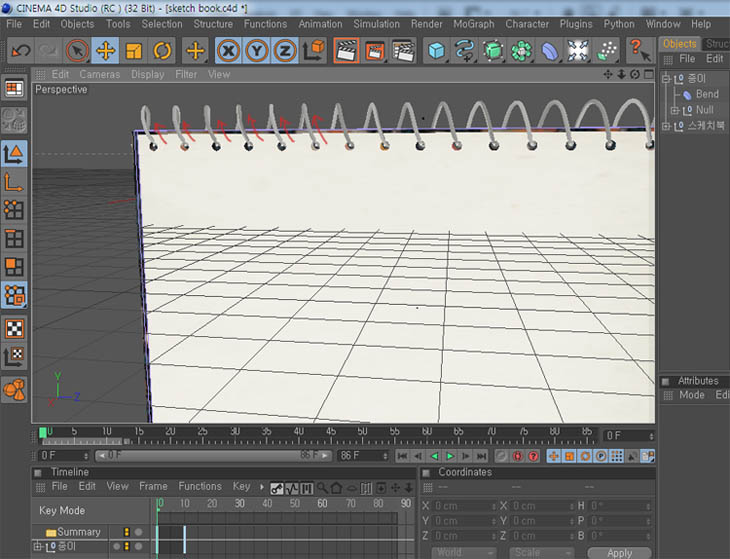Open the World coordinate mode dropdown

click(x=464, y=552)
